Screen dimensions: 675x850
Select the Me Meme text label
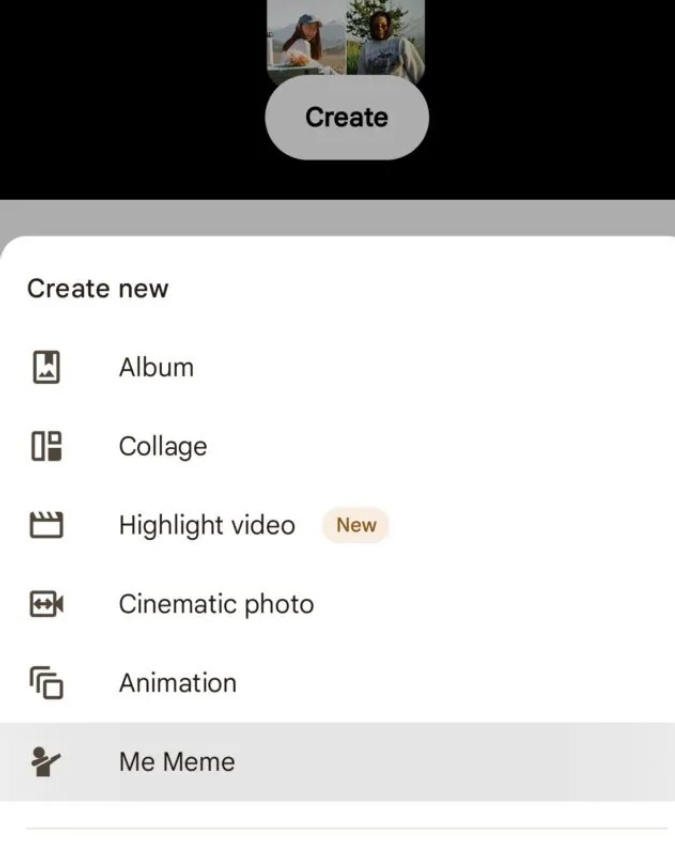[177, 762]
